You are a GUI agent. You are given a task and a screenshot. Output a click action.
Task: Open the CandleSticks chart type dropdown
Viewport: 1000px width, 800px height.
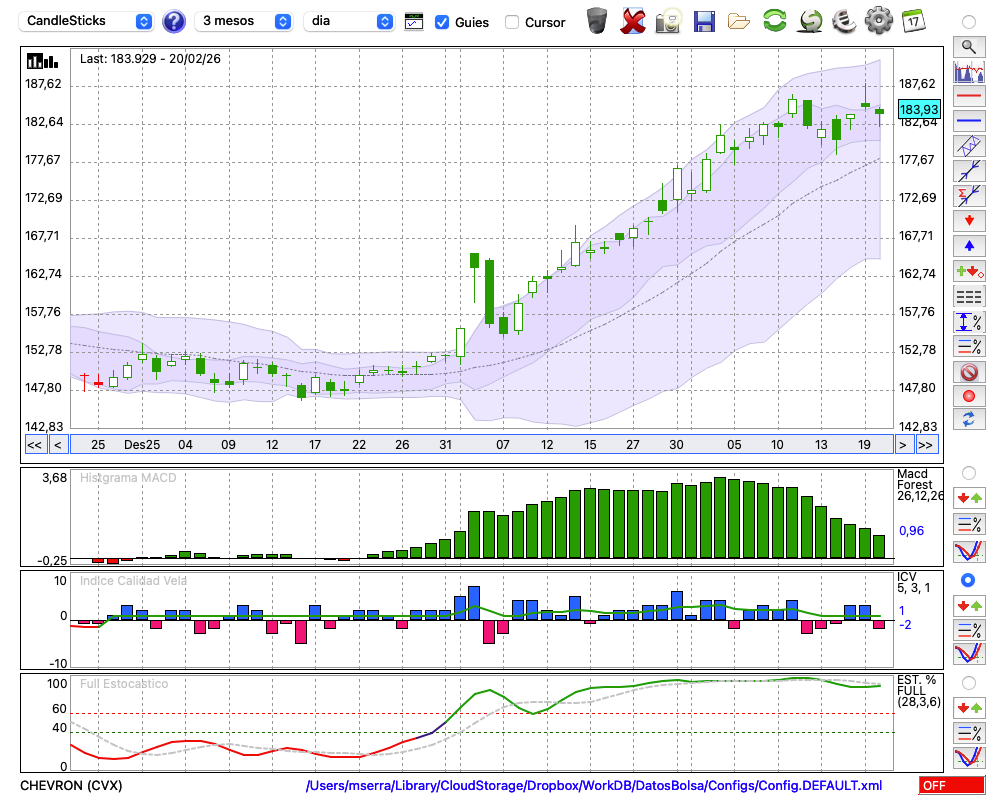click(x=89, y=21)
